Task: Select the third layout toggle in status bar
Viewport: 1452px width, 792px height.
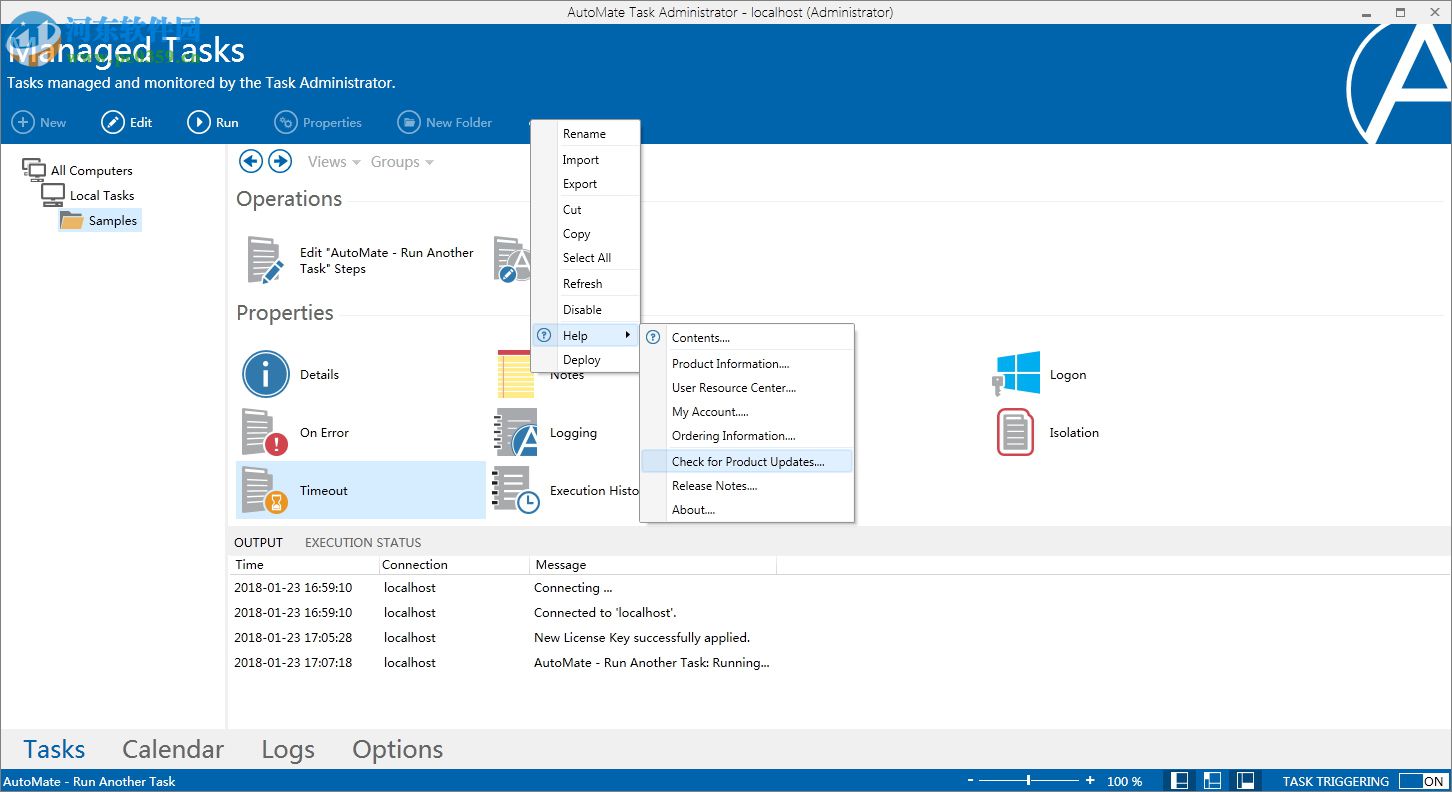Action: click(x=1246, y=781)
